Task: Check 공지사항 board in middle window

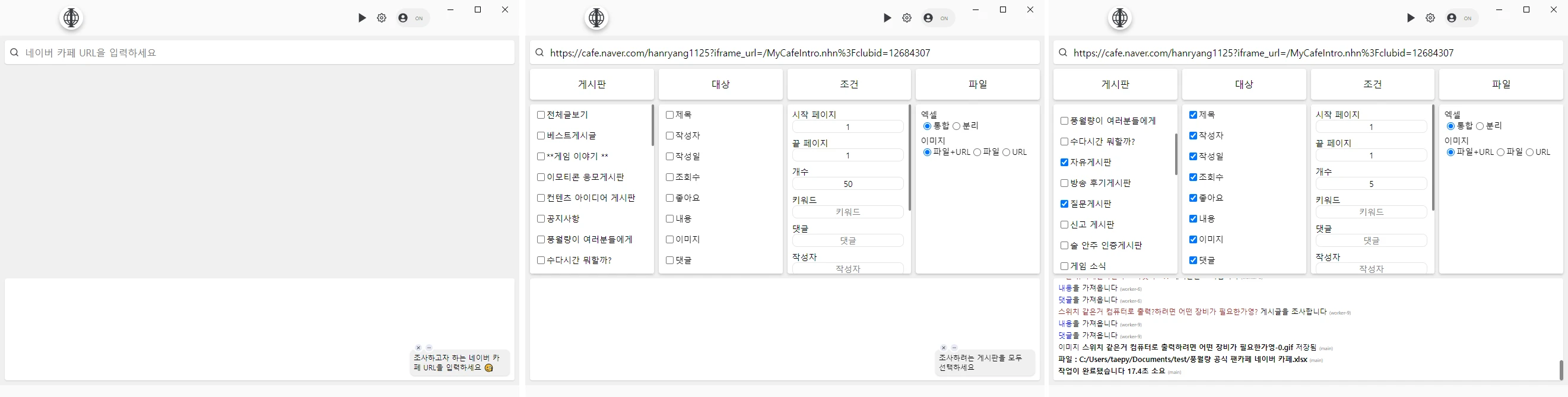Action: (x=541, y=218)
